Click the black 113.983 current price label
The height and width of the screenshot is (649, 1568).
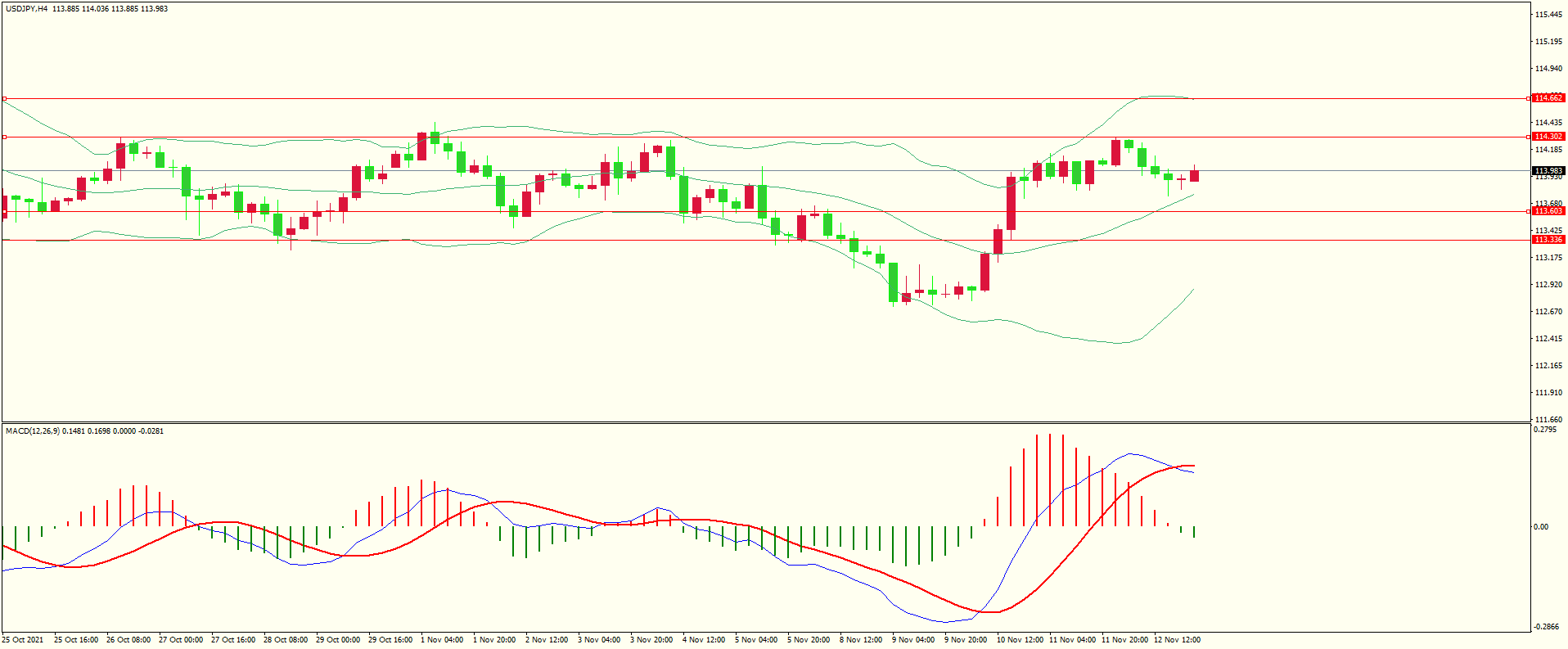point(1548,171)
